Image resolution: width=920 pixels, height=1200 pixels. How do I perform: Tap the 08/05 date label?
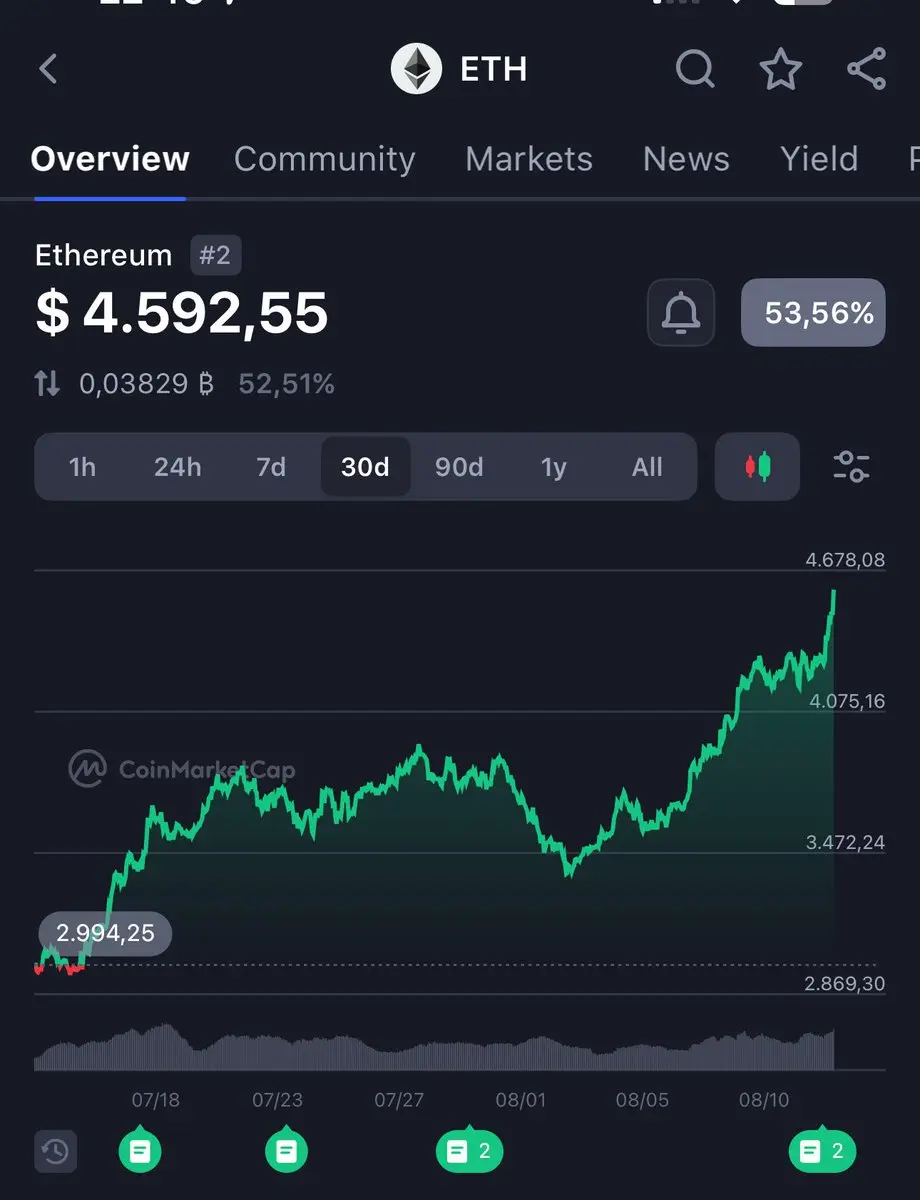[641, 1100]
